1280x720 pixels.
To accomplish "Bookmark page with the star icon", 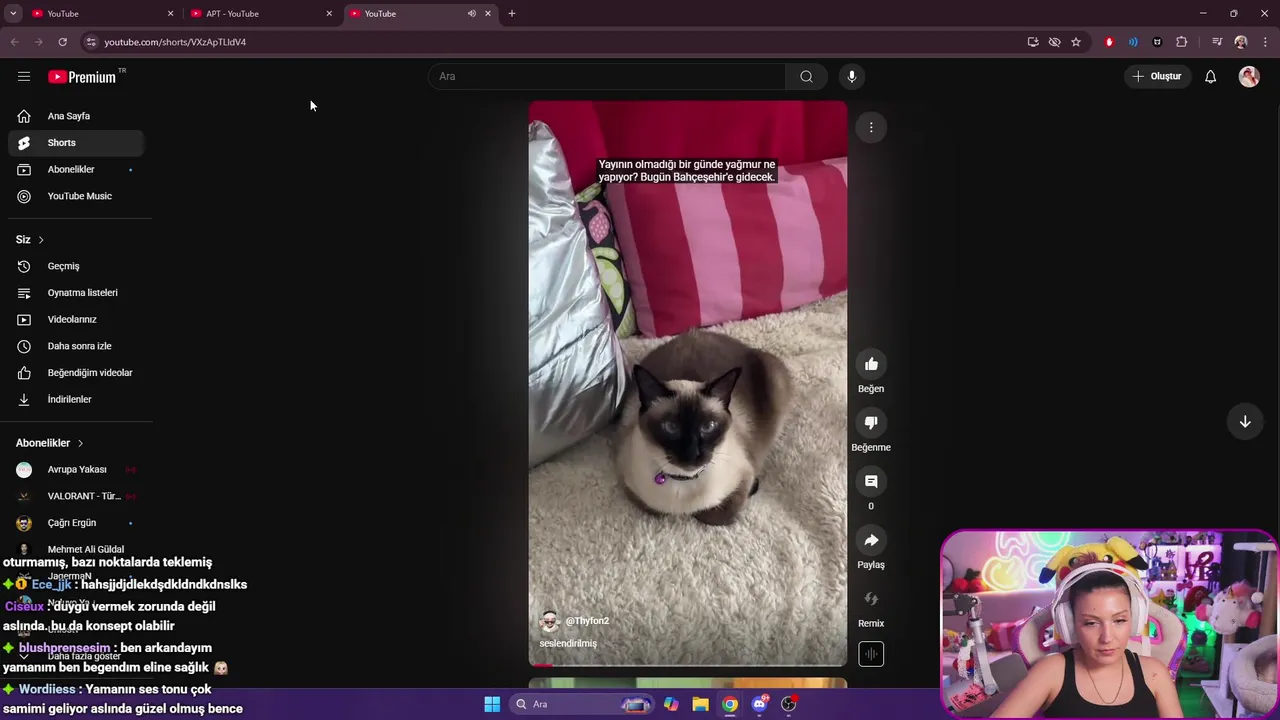I will [1076, 42].
